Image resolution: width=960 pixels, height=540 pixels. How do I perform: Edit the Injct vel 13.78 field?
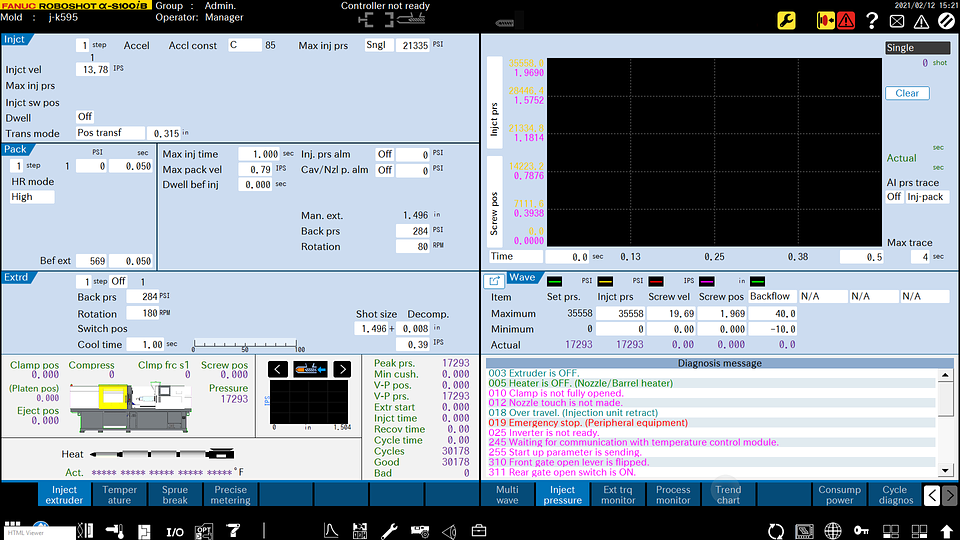[x=93, y=69]
